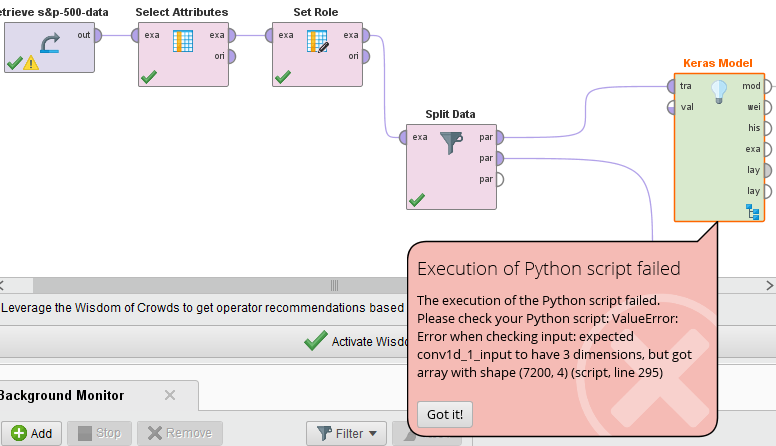Click Split Data exa input port
776x446 pixels.
(x=404, y=138)
